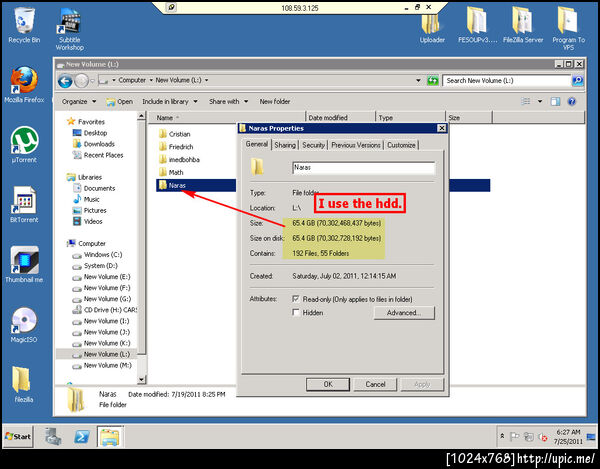The image size is (600, 469).
Task: Click the New folder toolbar button
Action: [275, 101]
